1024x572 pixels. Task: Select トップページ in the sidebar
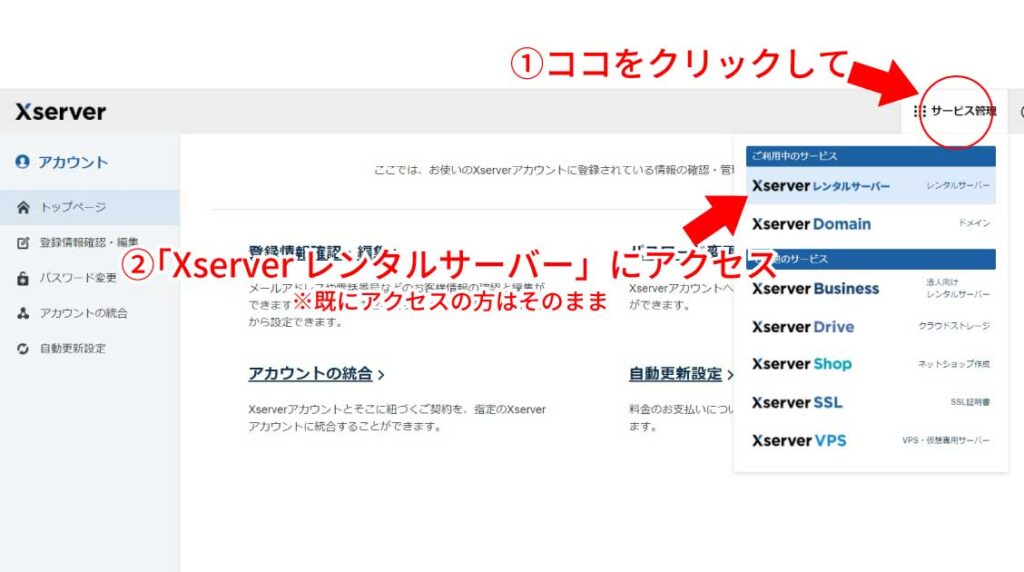tap(89, 208)
